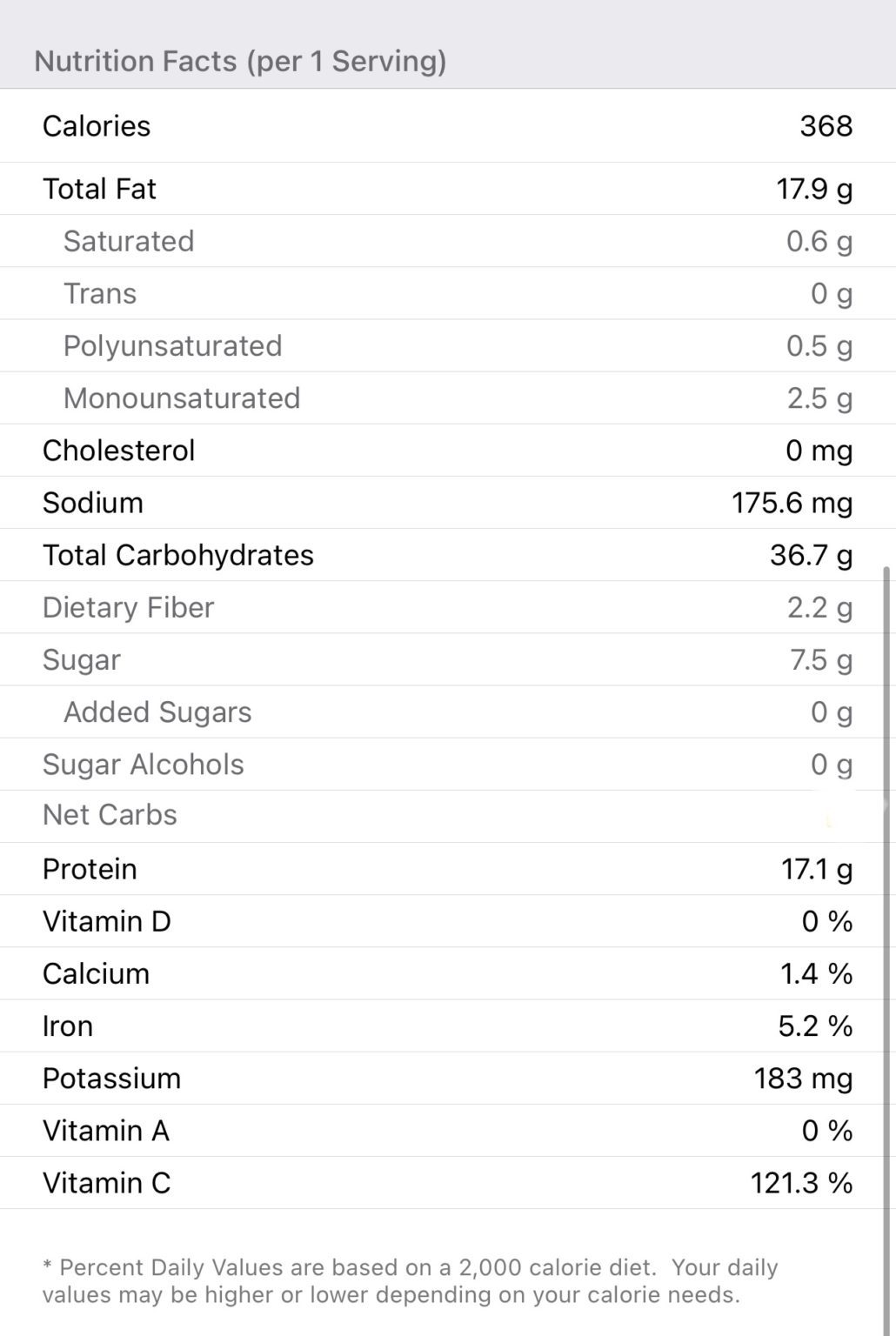Tap the Vitamin D row
Screen dimensions: 896x1336
coord(447,921)
